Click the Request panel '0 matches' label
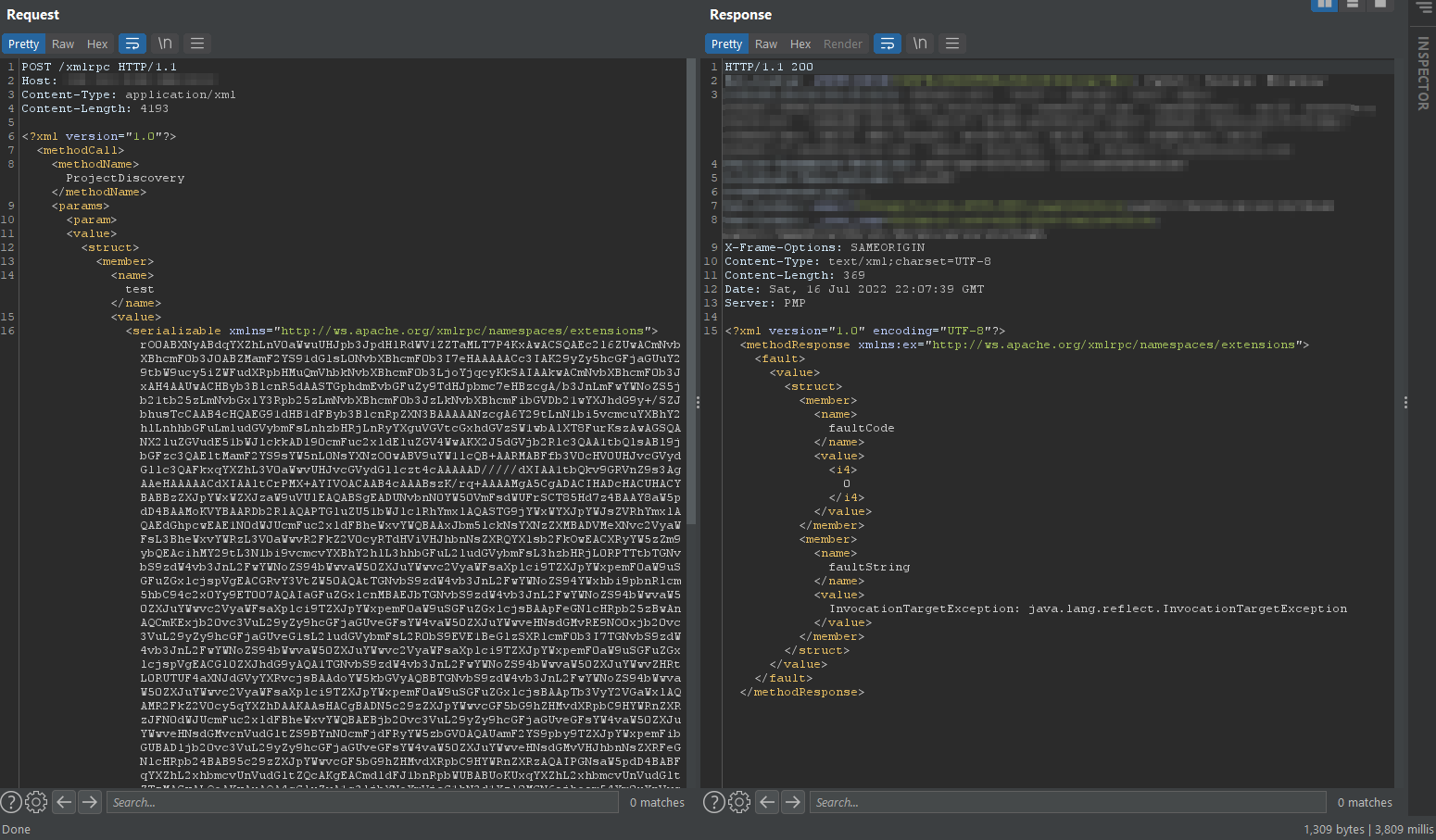The height and width of the screenshot is (840, 1436). [657, 803]
